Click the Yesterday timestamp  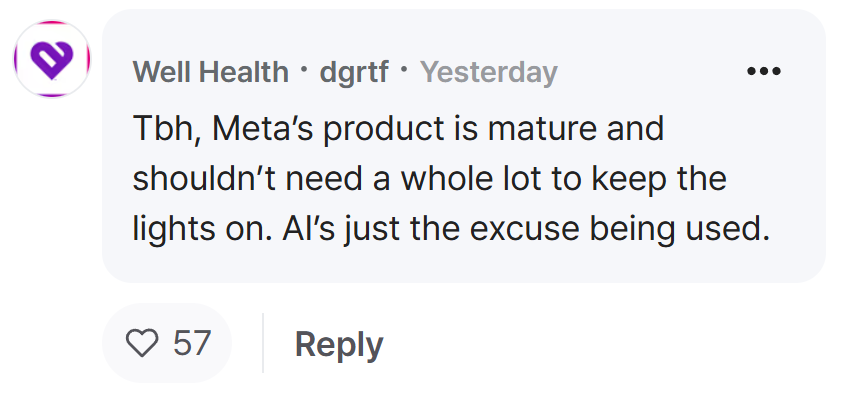tap(488, 73)
